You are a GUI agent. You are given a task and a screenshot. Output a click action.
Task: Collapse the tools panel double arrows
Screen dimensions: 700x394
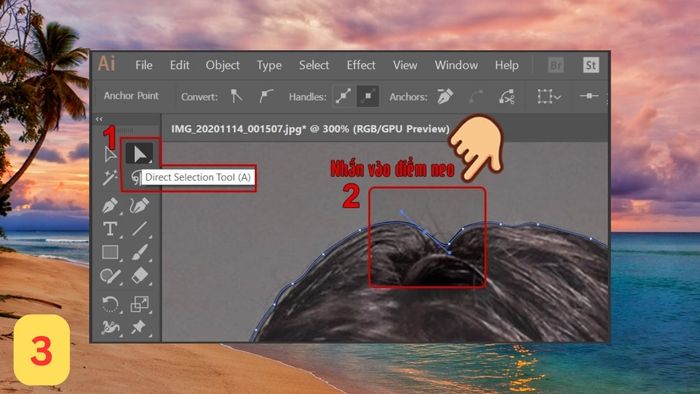(99, 119)
